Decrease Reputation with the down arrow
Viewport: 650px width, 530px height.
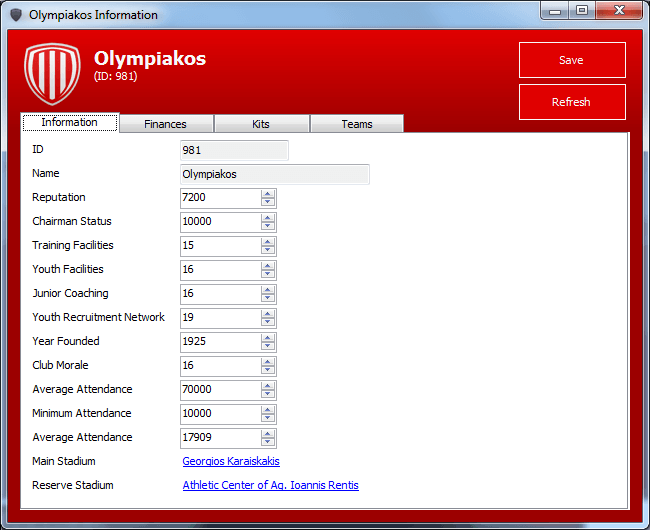pos(268,202)
